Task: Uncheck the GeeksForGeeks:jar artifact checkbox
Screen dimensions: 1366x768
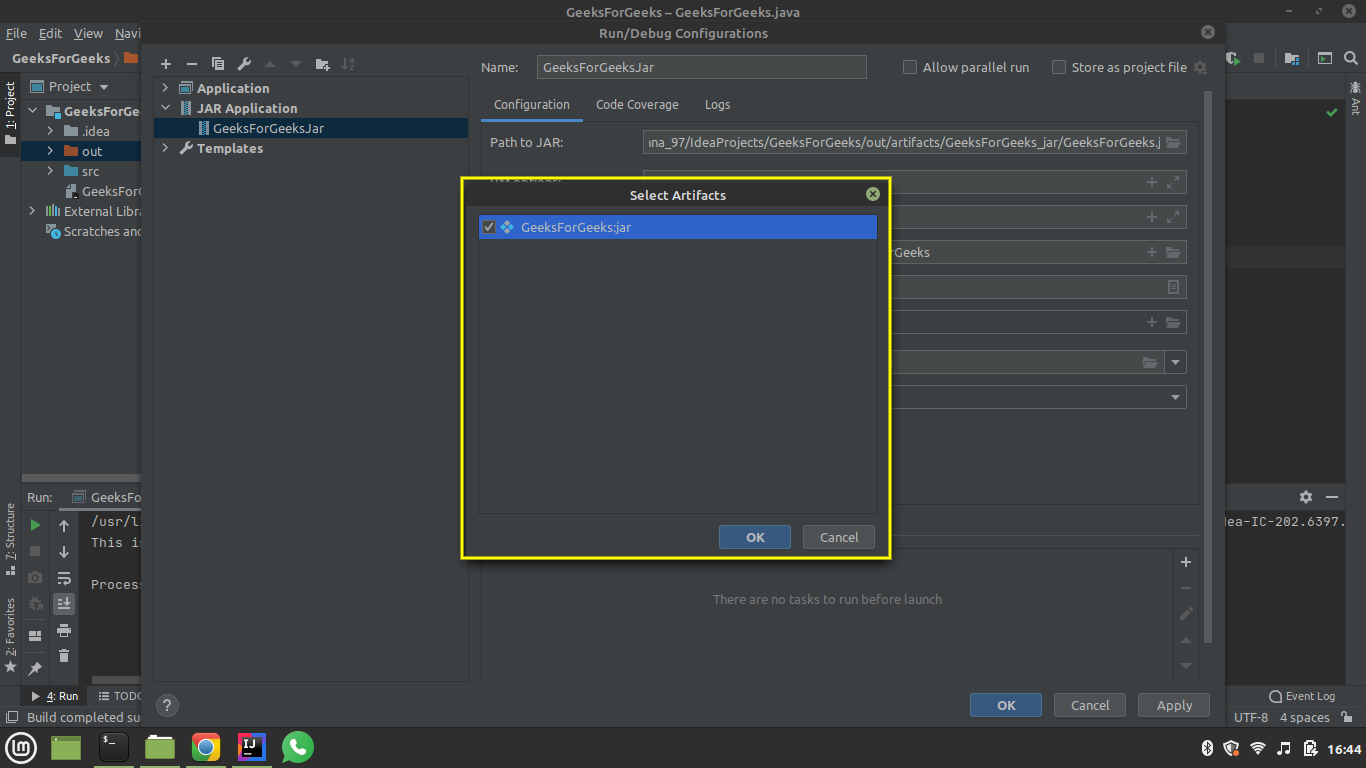Action: [x=489, y=227]
